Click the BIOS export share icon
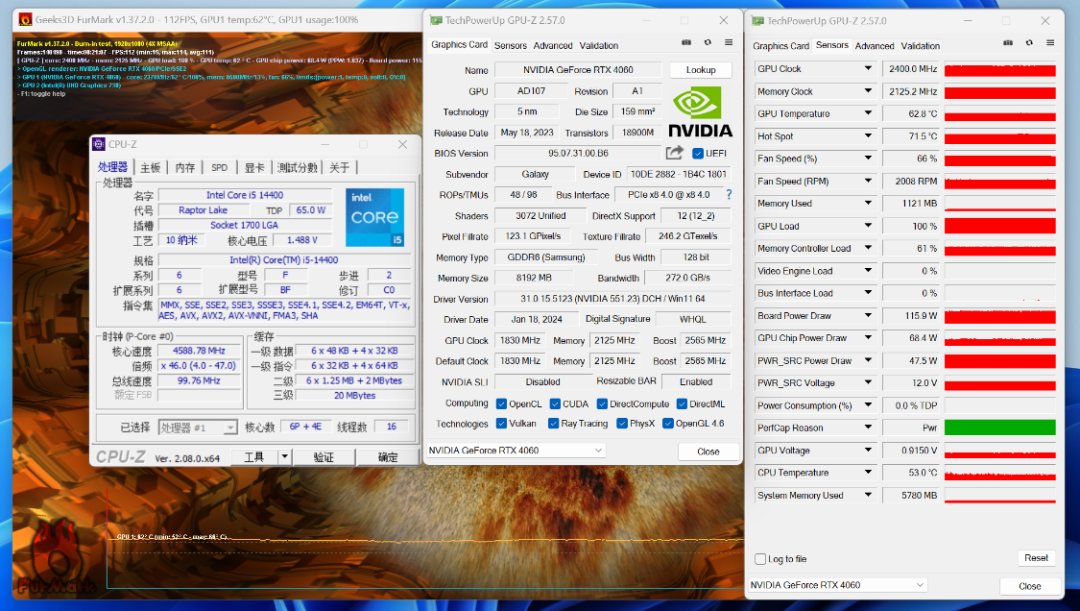 click(x=674, y=153)
